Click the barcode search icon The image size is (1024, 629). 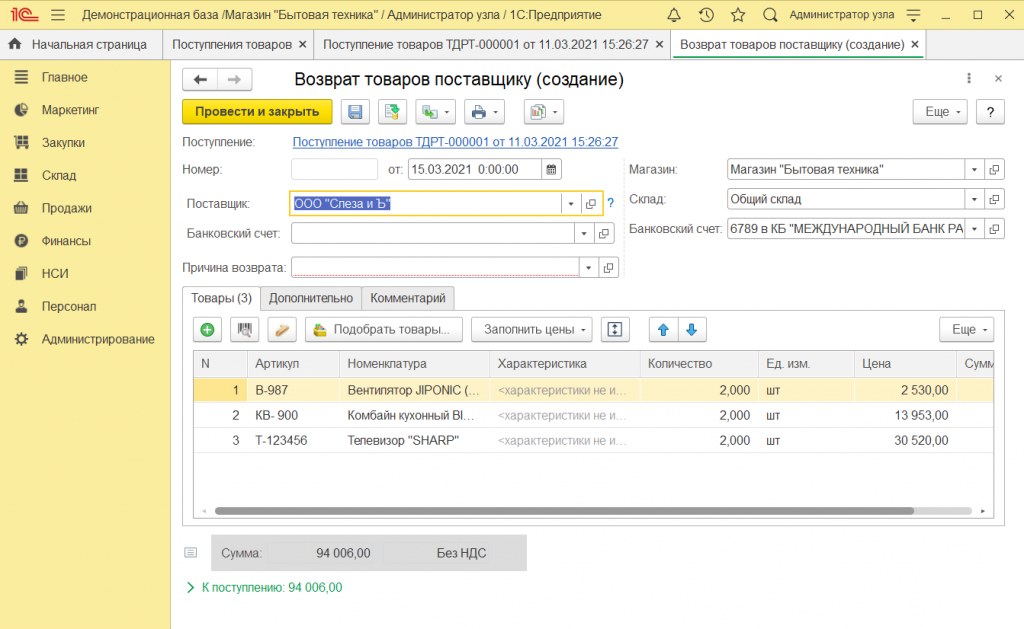tap(244, 329)
